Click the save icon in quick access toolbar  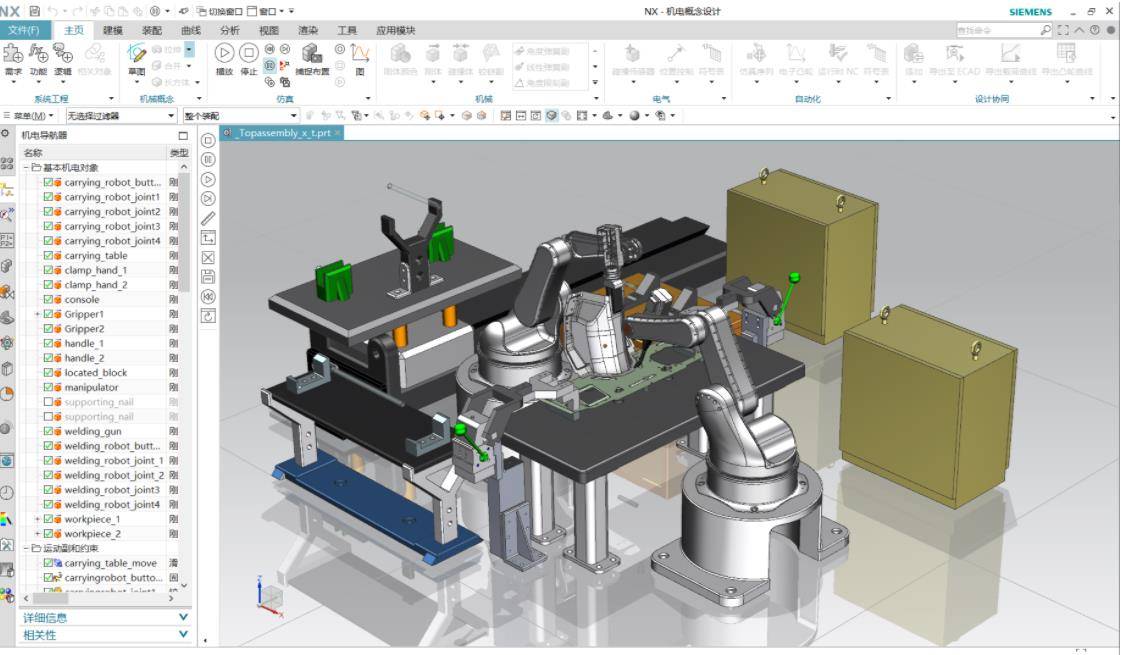(36, 11)
